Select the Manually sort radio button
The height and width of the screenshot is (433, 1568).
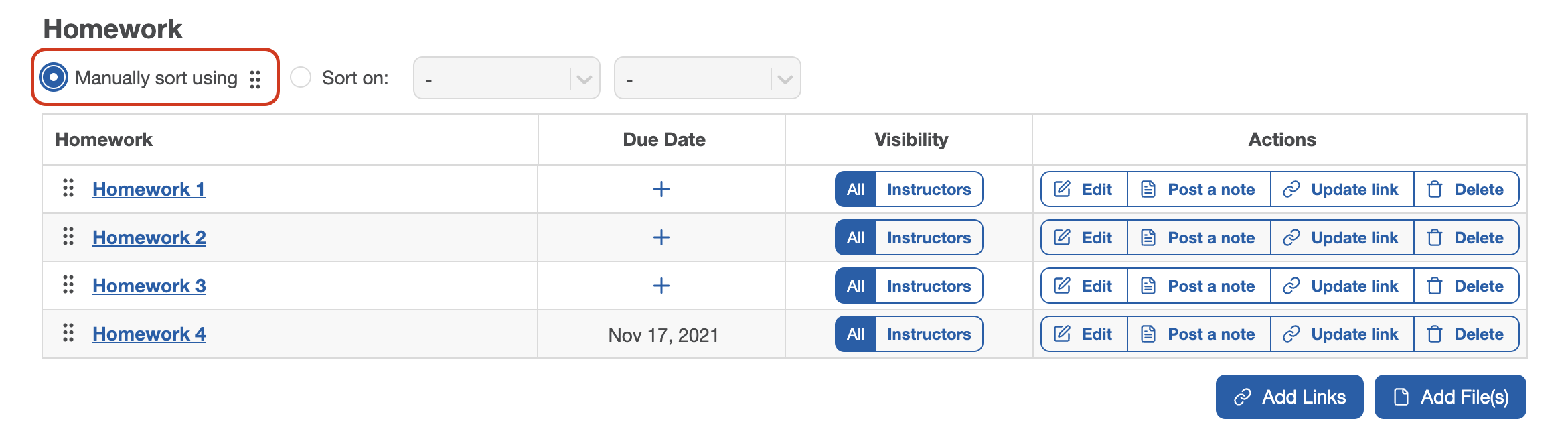pyautogui.click(x=54, y=77)
